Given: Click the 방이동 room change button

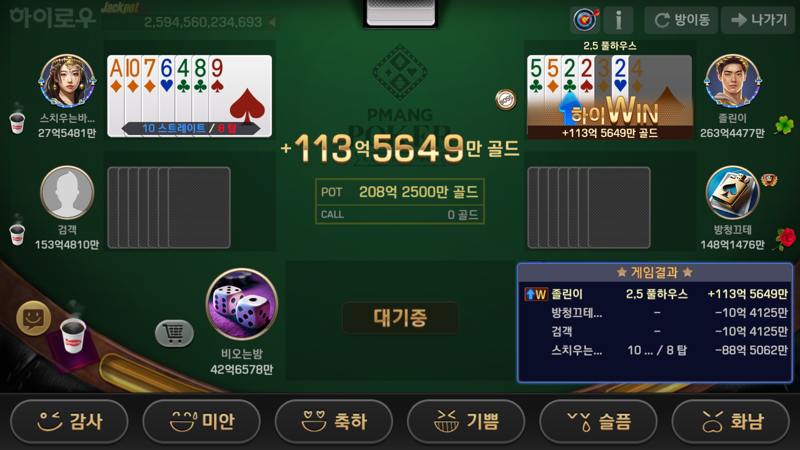Looking at the screenshot, I should coord(681,20).
